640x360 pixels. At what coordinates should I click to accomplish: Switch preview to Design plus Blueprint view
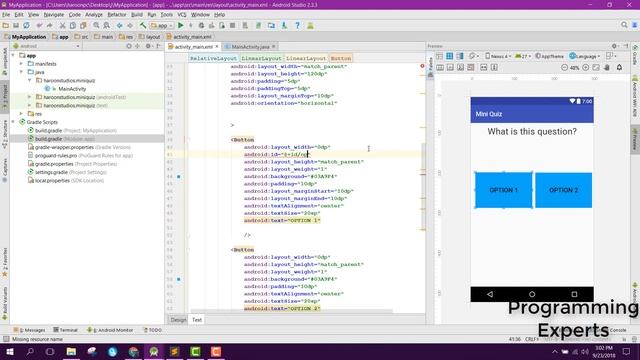[x=460, y=56]
